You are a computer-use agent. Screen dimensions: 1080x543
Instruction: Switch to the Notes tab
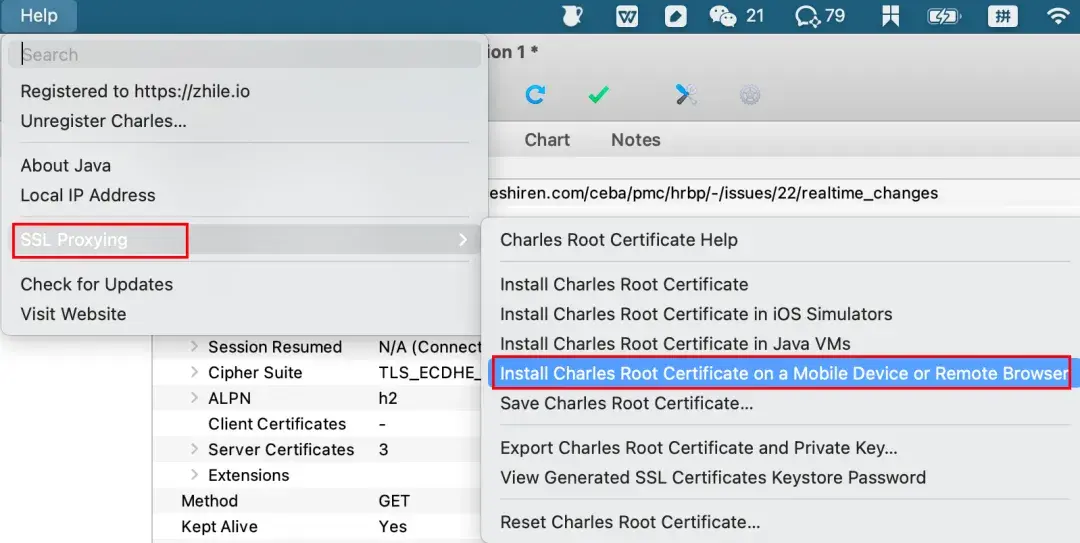[x=636, y=140]
